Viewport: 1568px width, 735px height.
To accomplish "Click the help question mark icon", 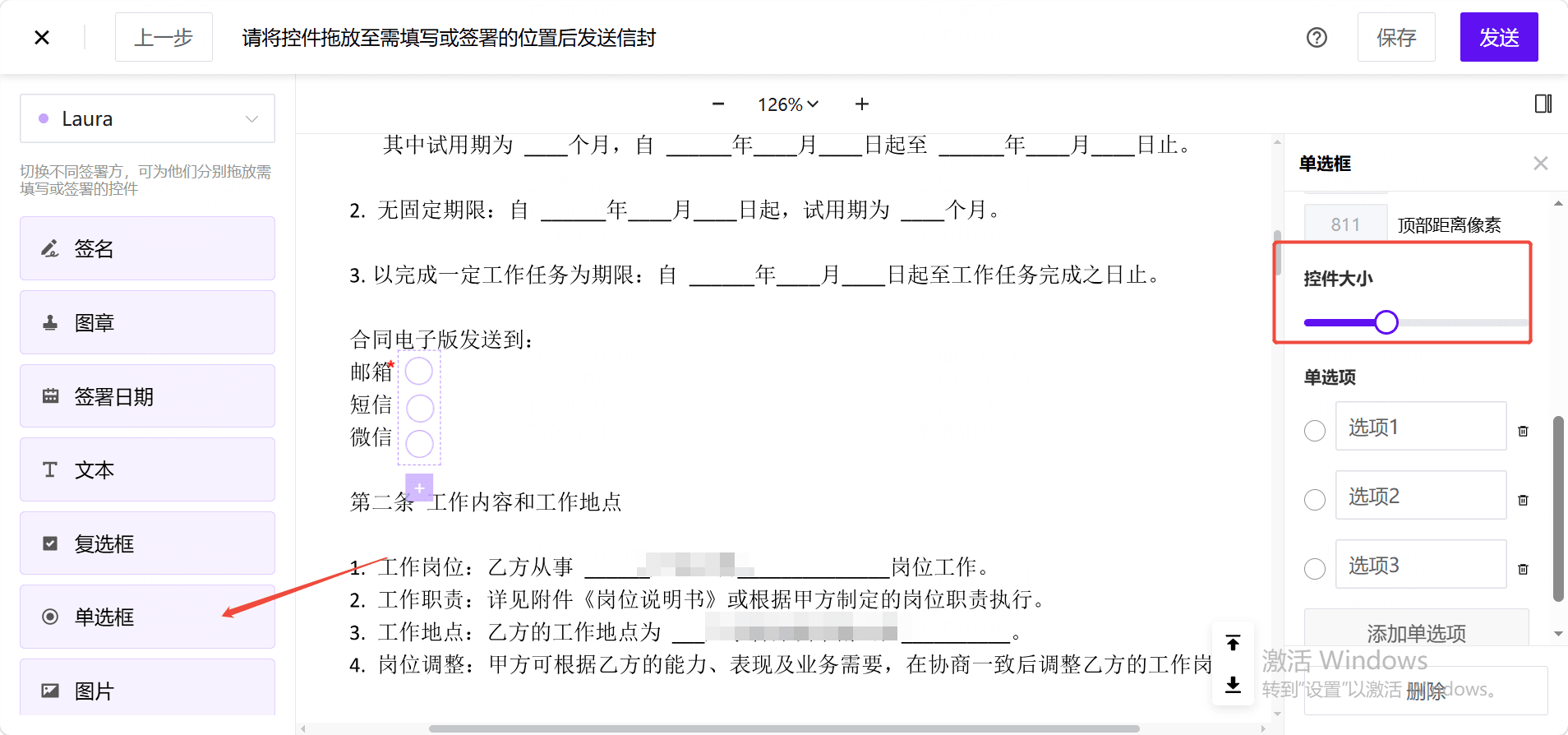I will (1317, 37).
